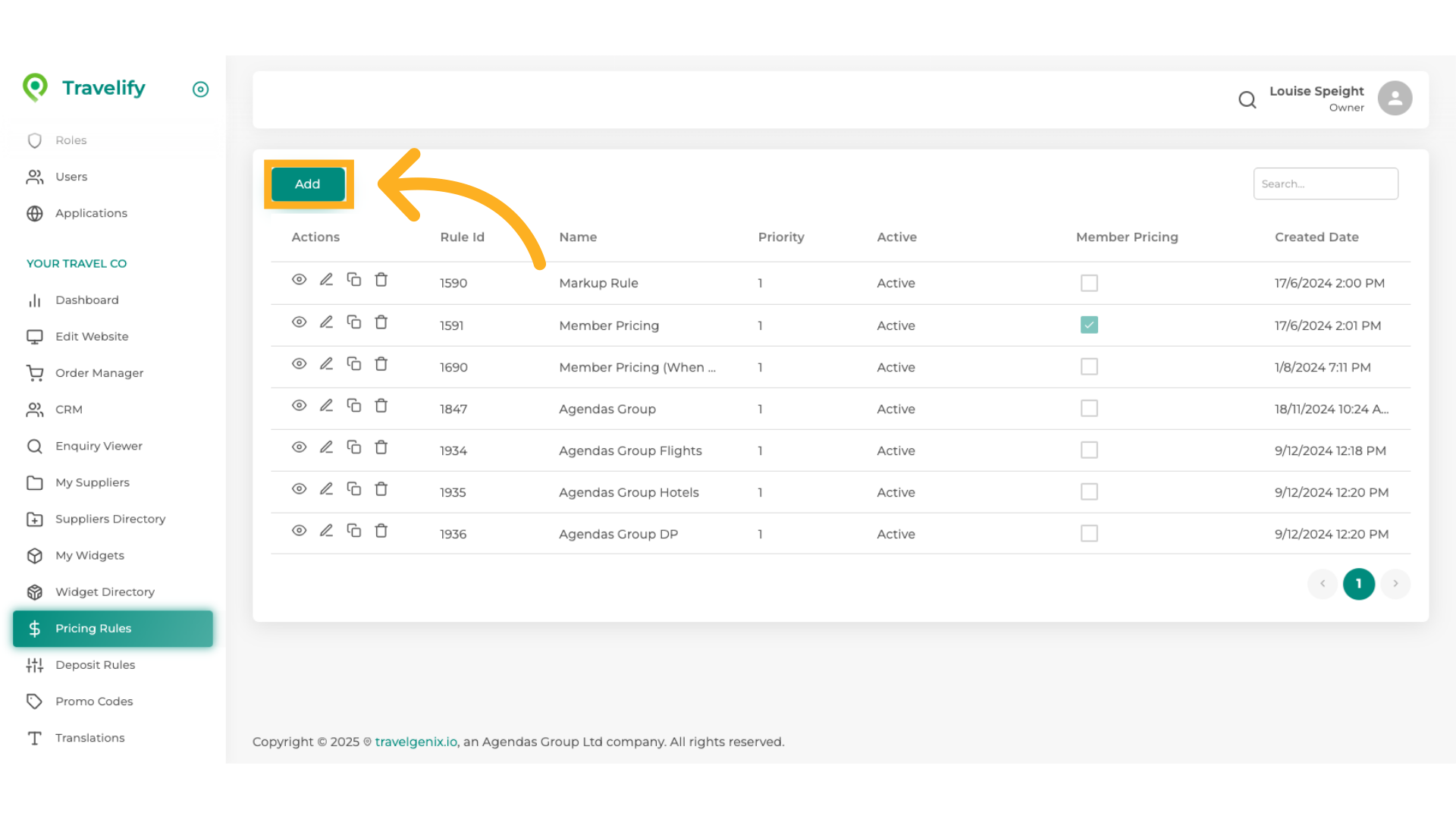The image size is (1456, 819).
Task: Click the search magnifier in header
Action: point(1247,99)
